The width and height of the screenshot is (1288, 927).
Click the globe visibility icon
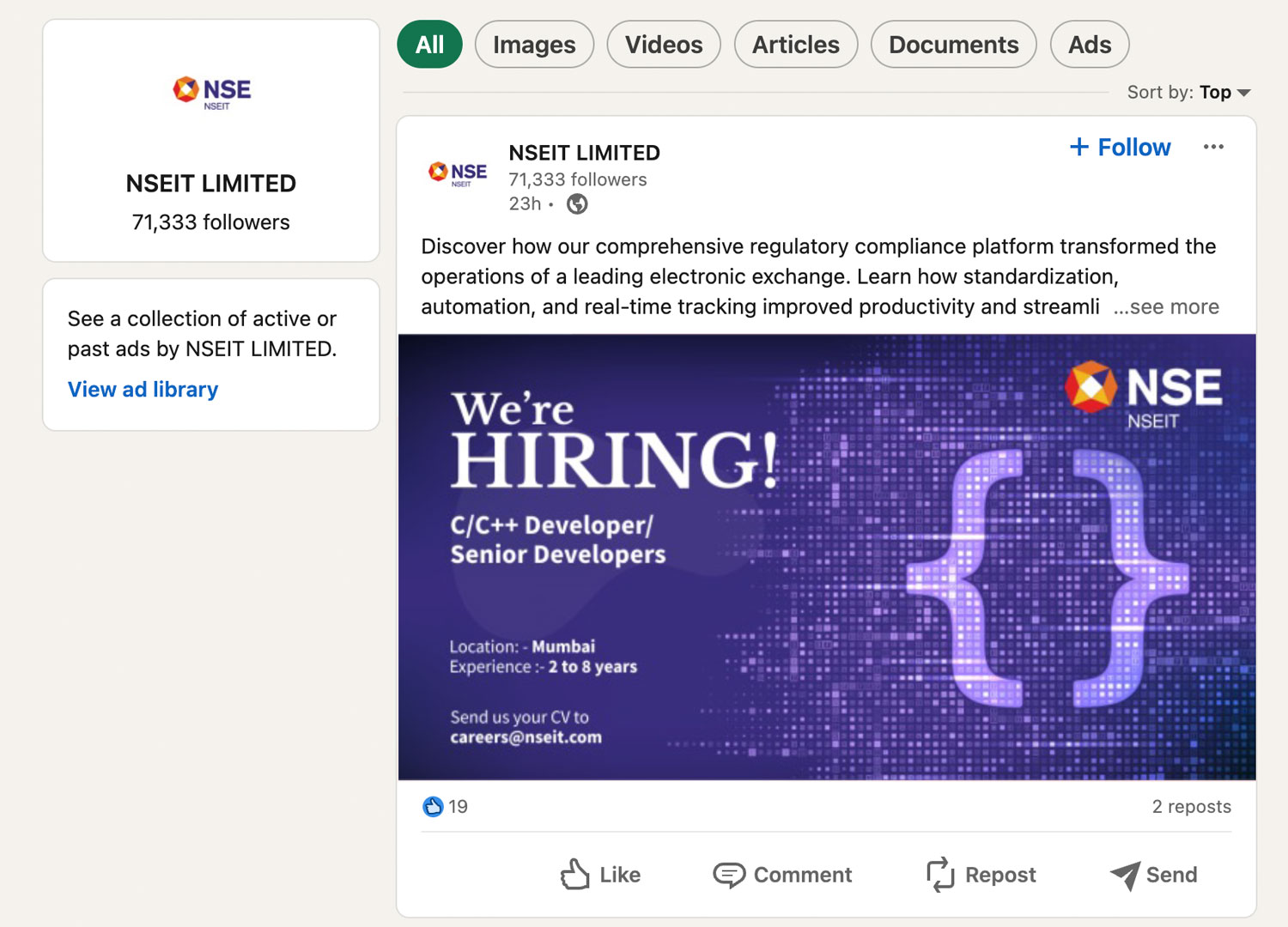[577, 204]
